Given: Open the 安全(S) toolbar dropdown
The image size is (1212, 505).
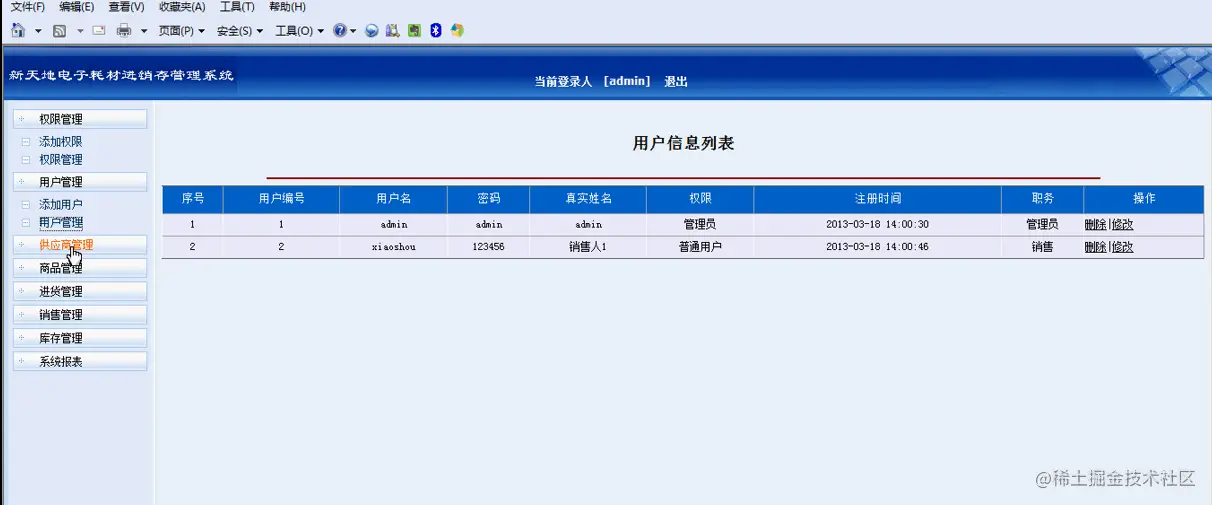Looking at the screenshot, I should pyautogui.click(x=240, y=31).
